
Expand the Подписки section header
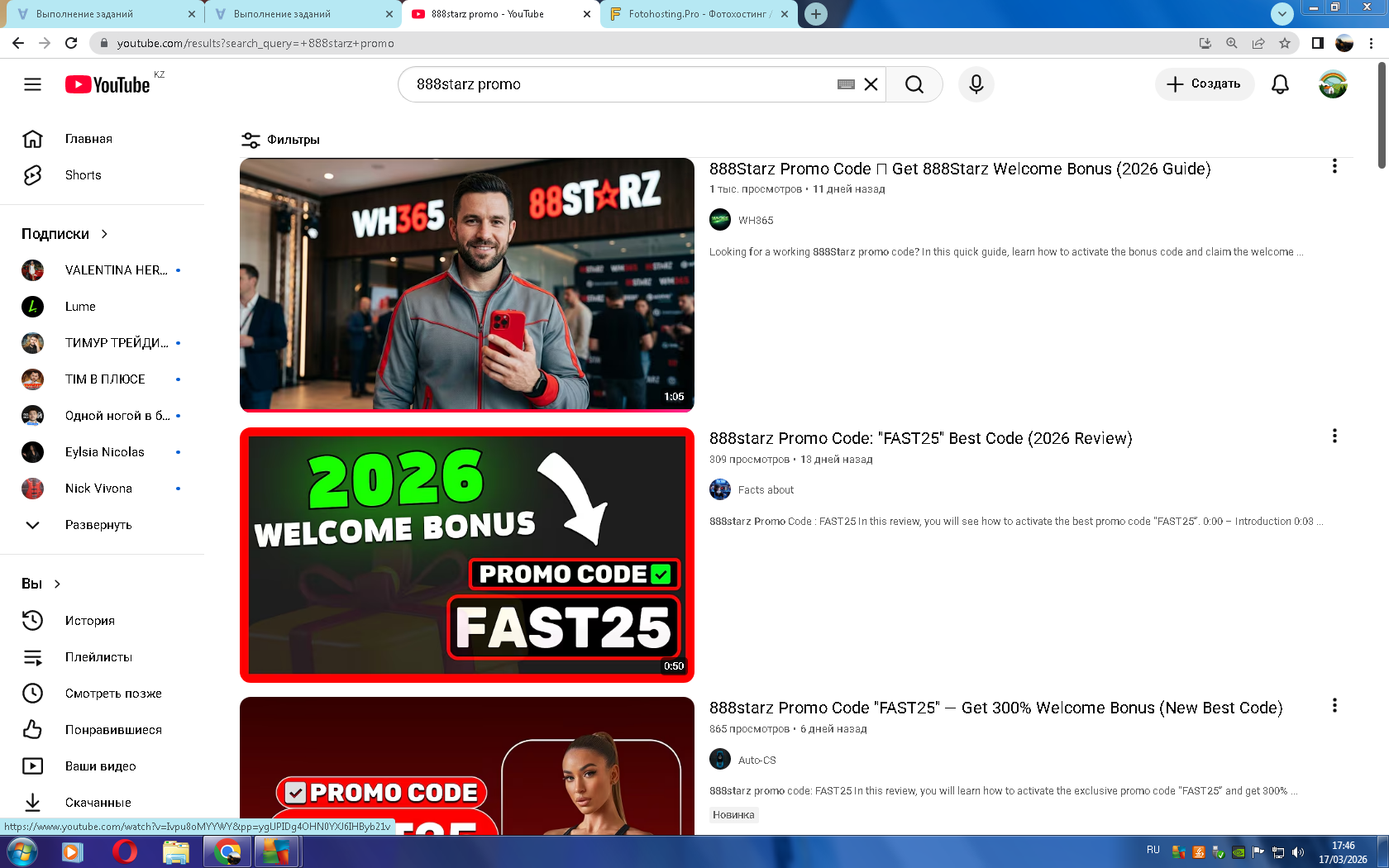(65, 234)
